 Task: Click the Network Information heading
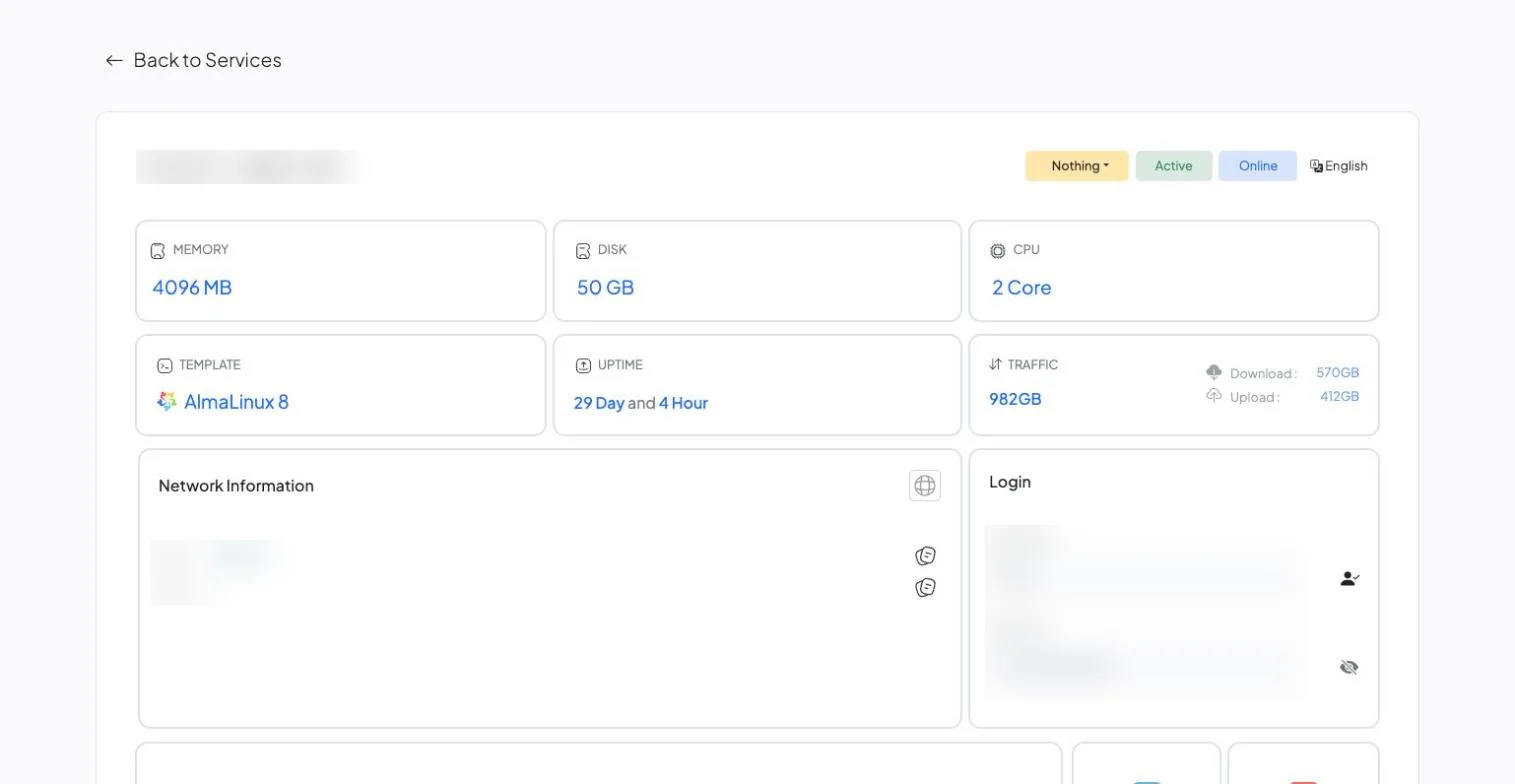236,486
